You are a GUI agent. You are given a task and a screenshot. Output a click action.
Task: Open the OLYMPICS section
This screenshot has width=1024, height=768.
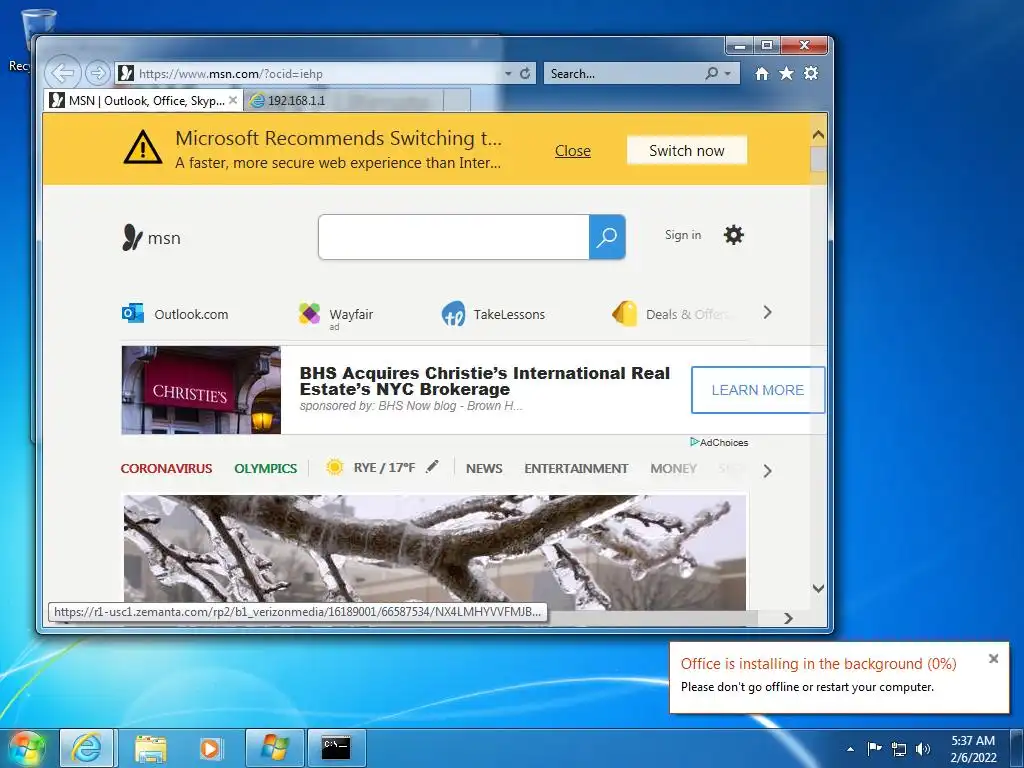(265, 468)
